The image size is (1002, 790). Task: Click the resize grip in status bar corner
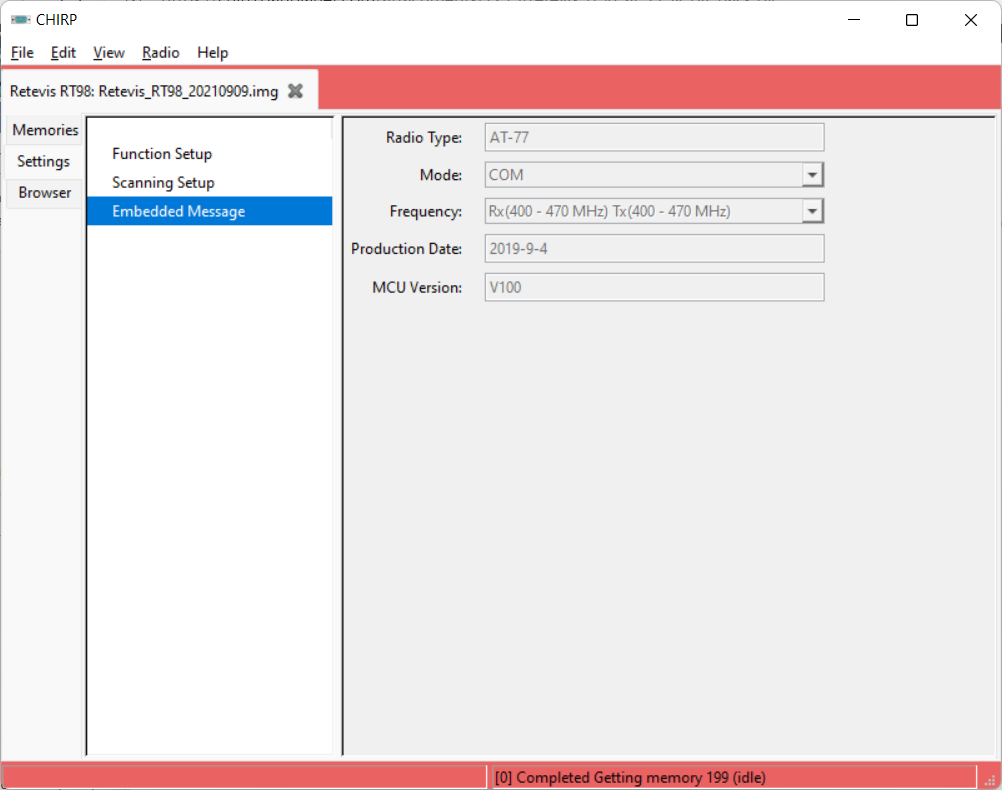(x=990, y=780)
